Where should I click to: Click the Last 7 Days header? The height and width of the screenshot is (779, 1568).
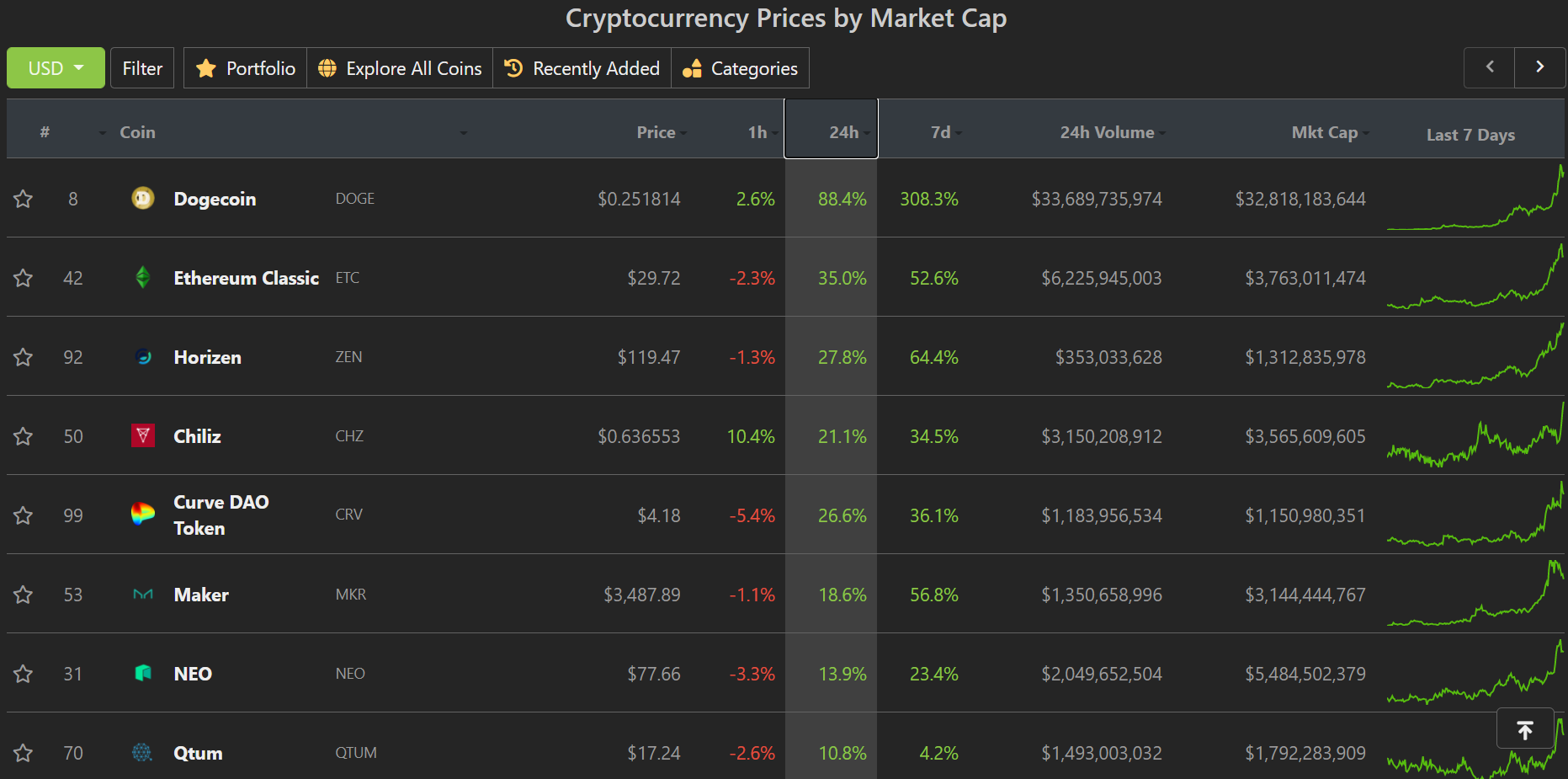[x=1470, y=135]
